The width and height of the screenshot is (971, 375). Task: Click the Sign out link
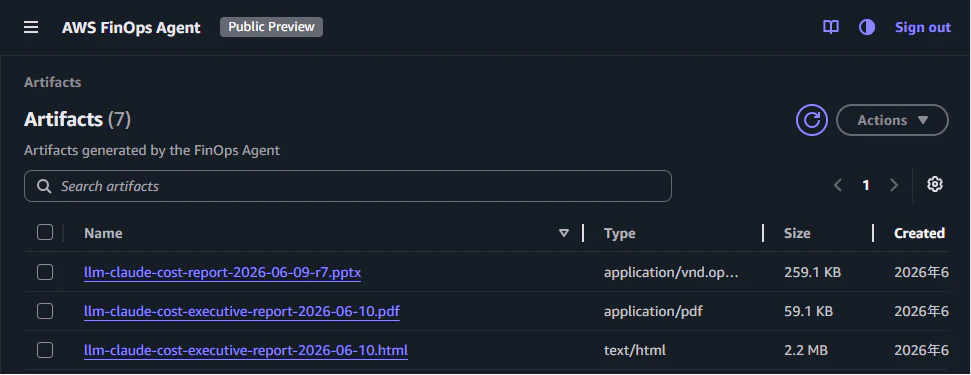[x=923, y=27]
